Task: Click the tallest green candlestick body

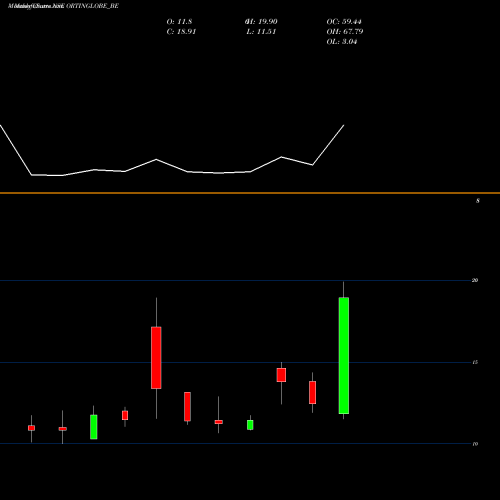Action: pos(344,356)
